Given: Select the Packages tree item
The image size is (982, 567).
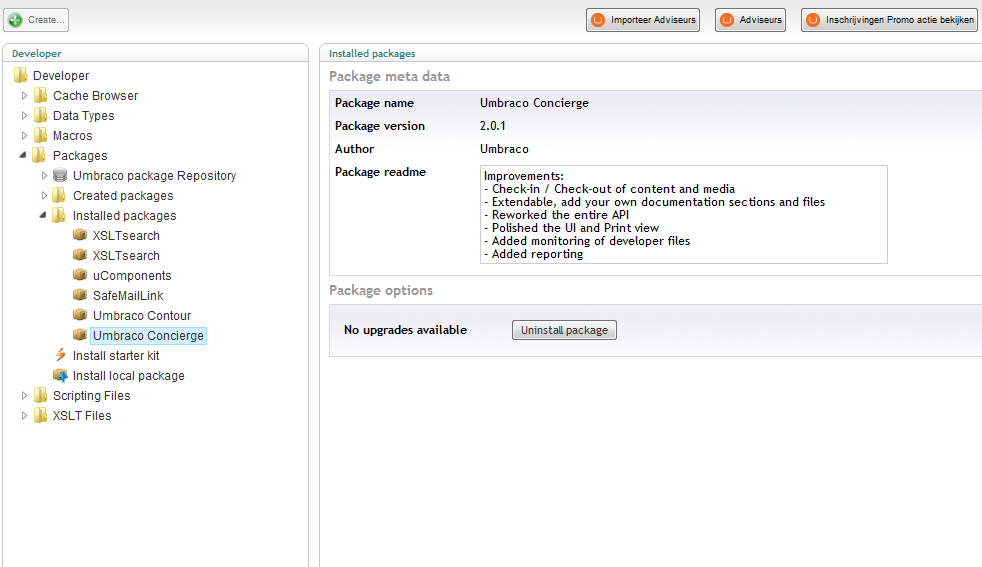Looking at the screenshot, I should click(80, 156).
